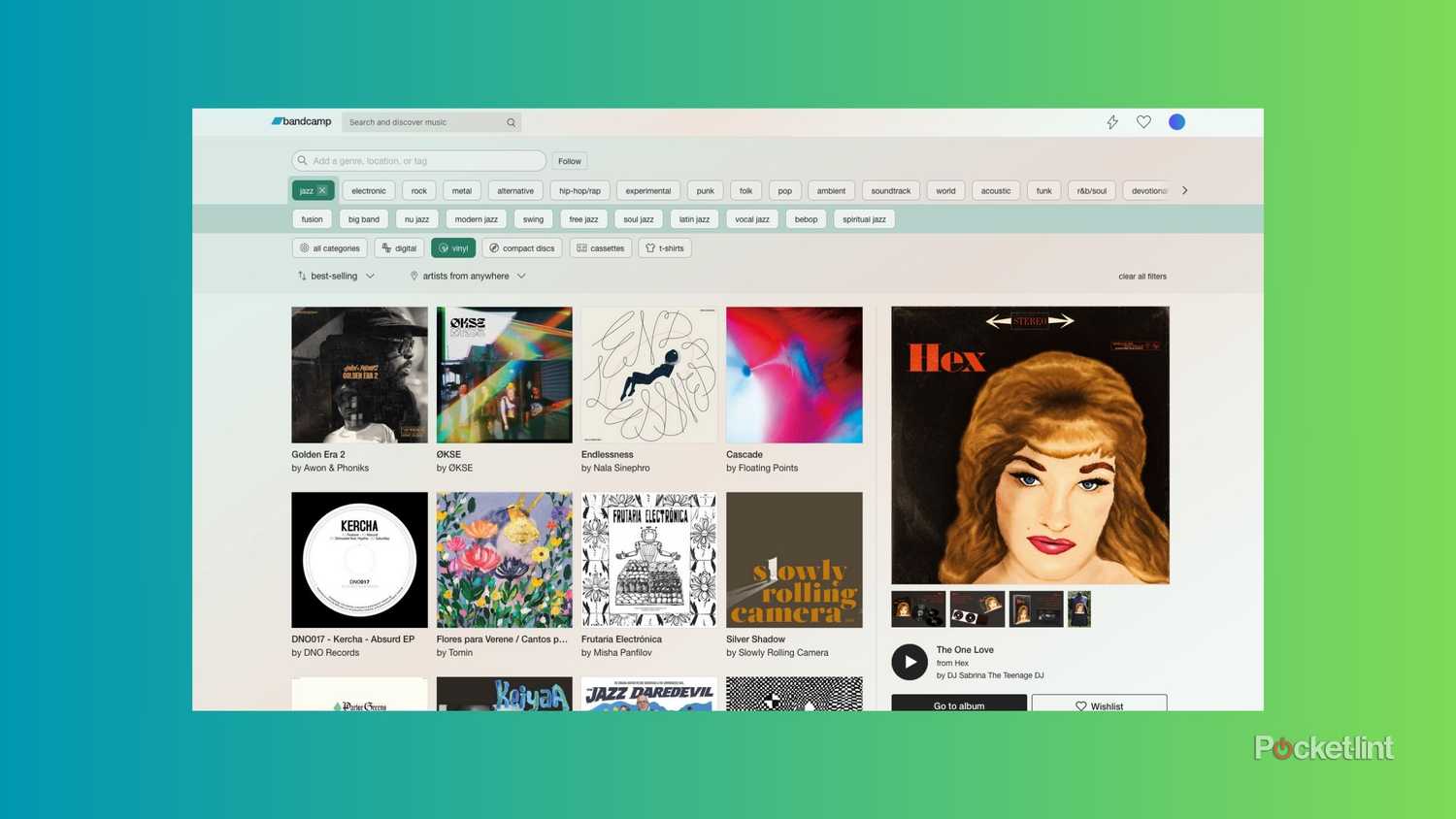This screenshot has height=819, width=1456.
Task: Remove the jazz tag filter
Action: (x=322, y=190)
